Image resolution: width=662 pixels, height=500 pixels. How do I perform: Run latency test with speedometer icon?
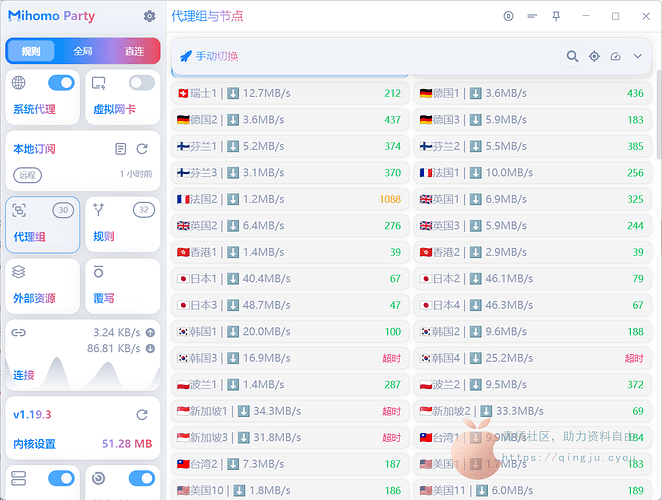(616, 56)
